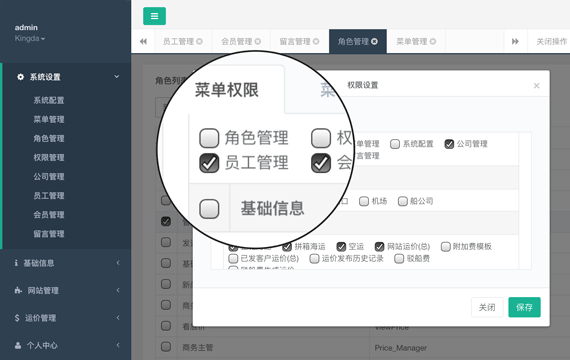Check the 船公司 checkbox

point(402,201)
